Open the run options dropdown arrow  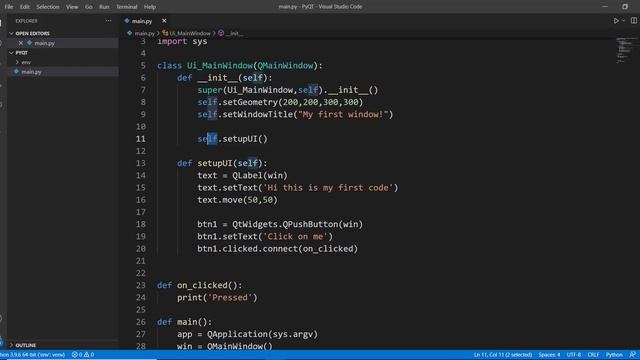click(x=623, y=20)
